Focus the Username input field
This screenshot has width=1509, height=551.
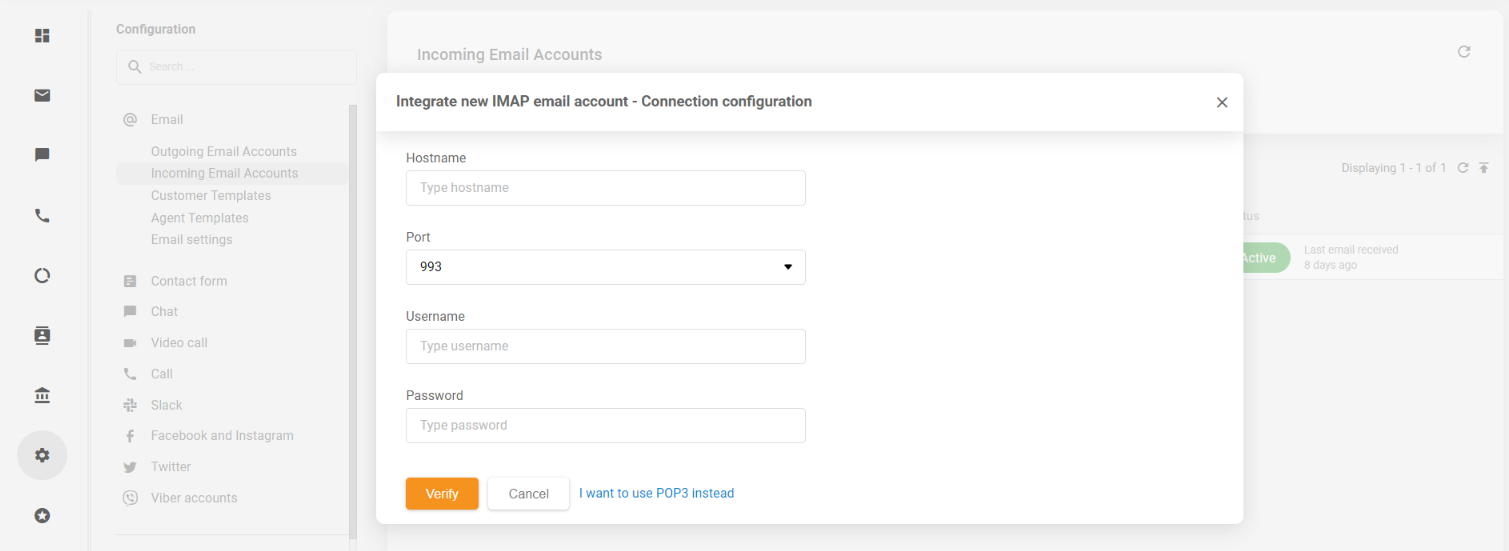point(605,346)
